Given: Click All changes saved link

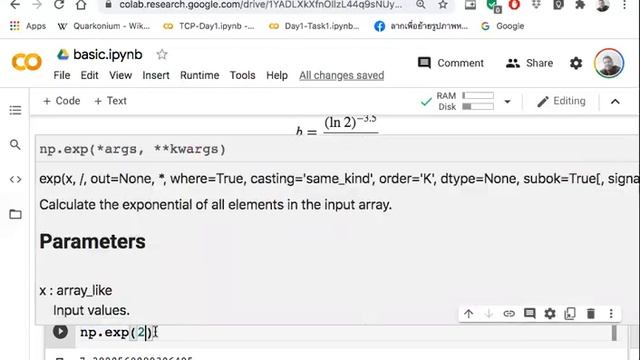Looking at the screenshot, I should click(x=342, y=76).
